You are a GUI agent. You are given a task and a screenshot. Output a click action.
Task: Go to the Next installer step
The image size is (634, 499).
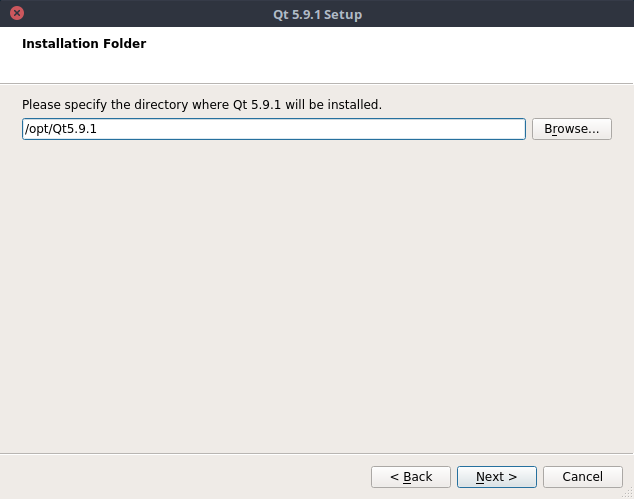click(497, 476)
